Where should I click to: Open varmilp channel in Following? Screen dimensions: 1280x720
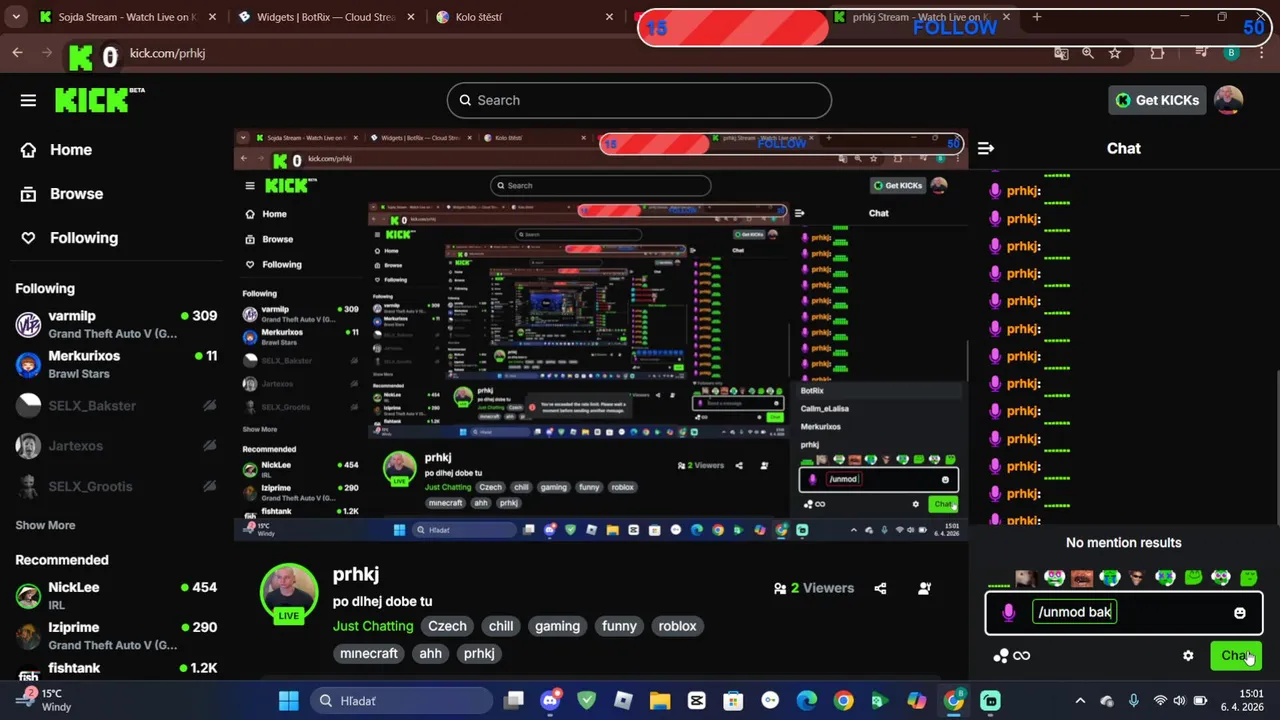(x=115, y=324)
